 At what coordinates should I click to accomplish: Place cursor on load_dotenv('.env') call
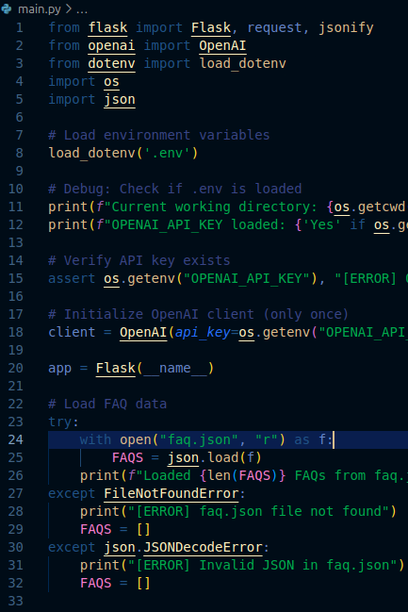click(123, 153)
